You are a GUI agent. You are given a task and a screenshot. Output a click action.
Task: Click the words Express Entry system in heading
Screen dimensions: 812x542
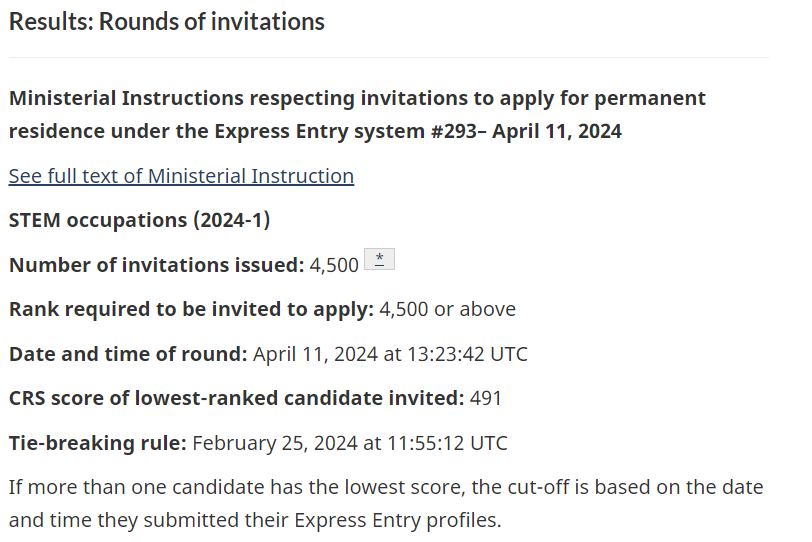click(320, 131)
